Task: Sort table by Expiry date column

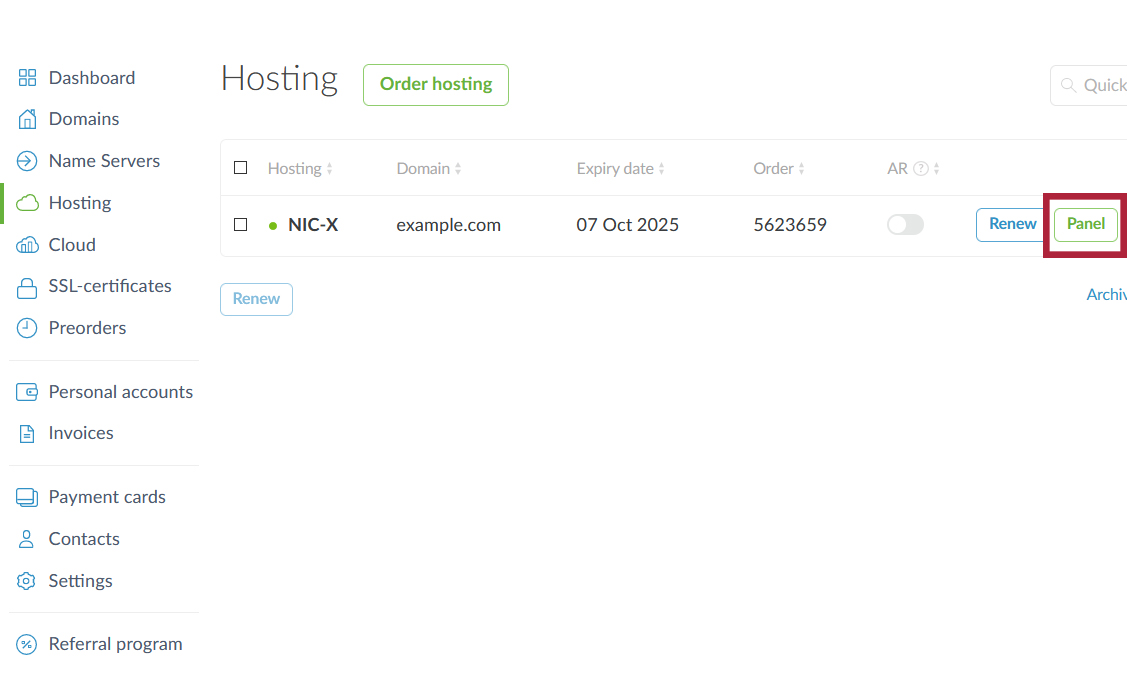Action: click(x=620, y=169)
